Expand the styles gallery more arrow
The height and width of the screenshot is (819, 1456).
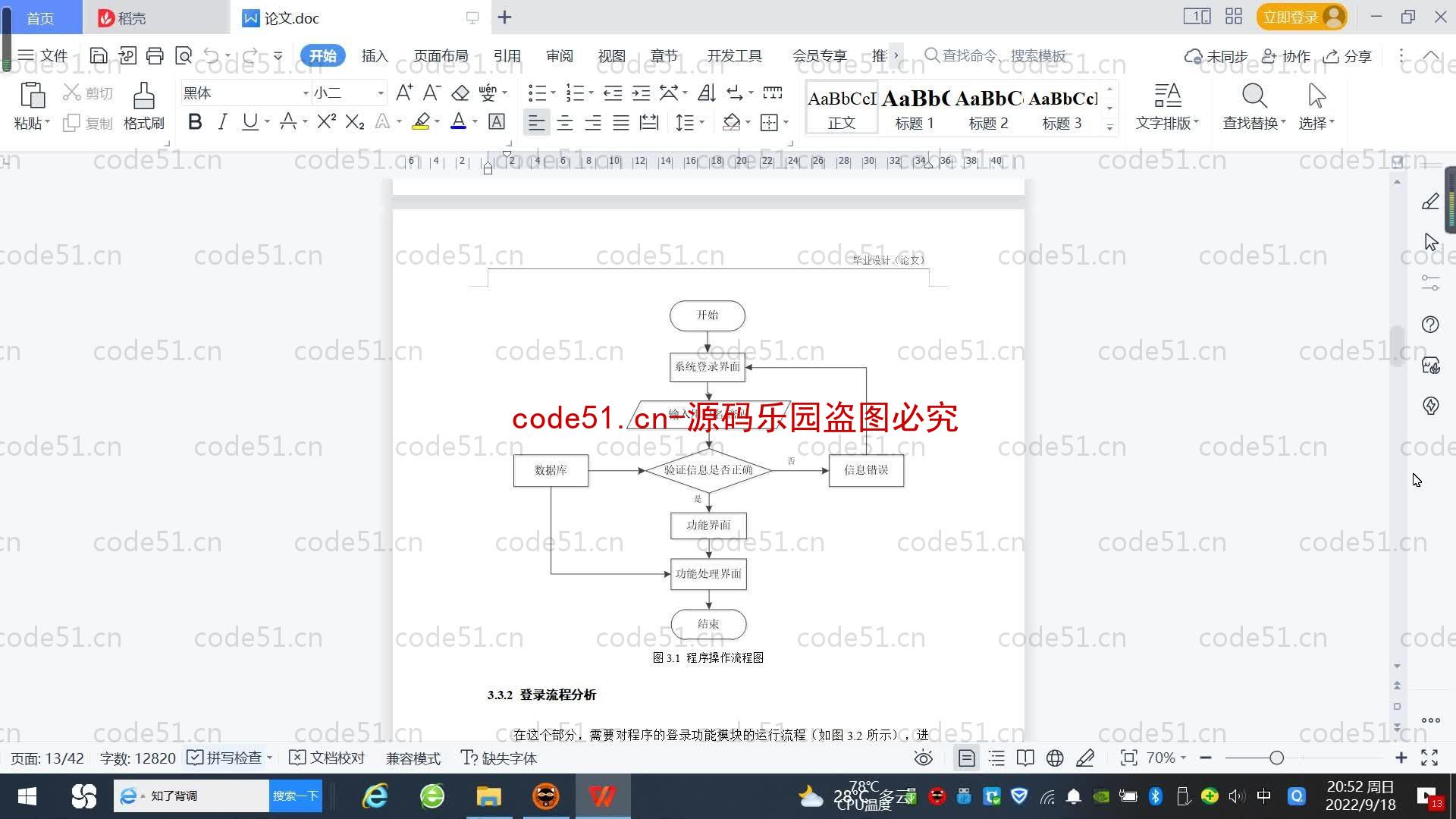point(1109,127)
